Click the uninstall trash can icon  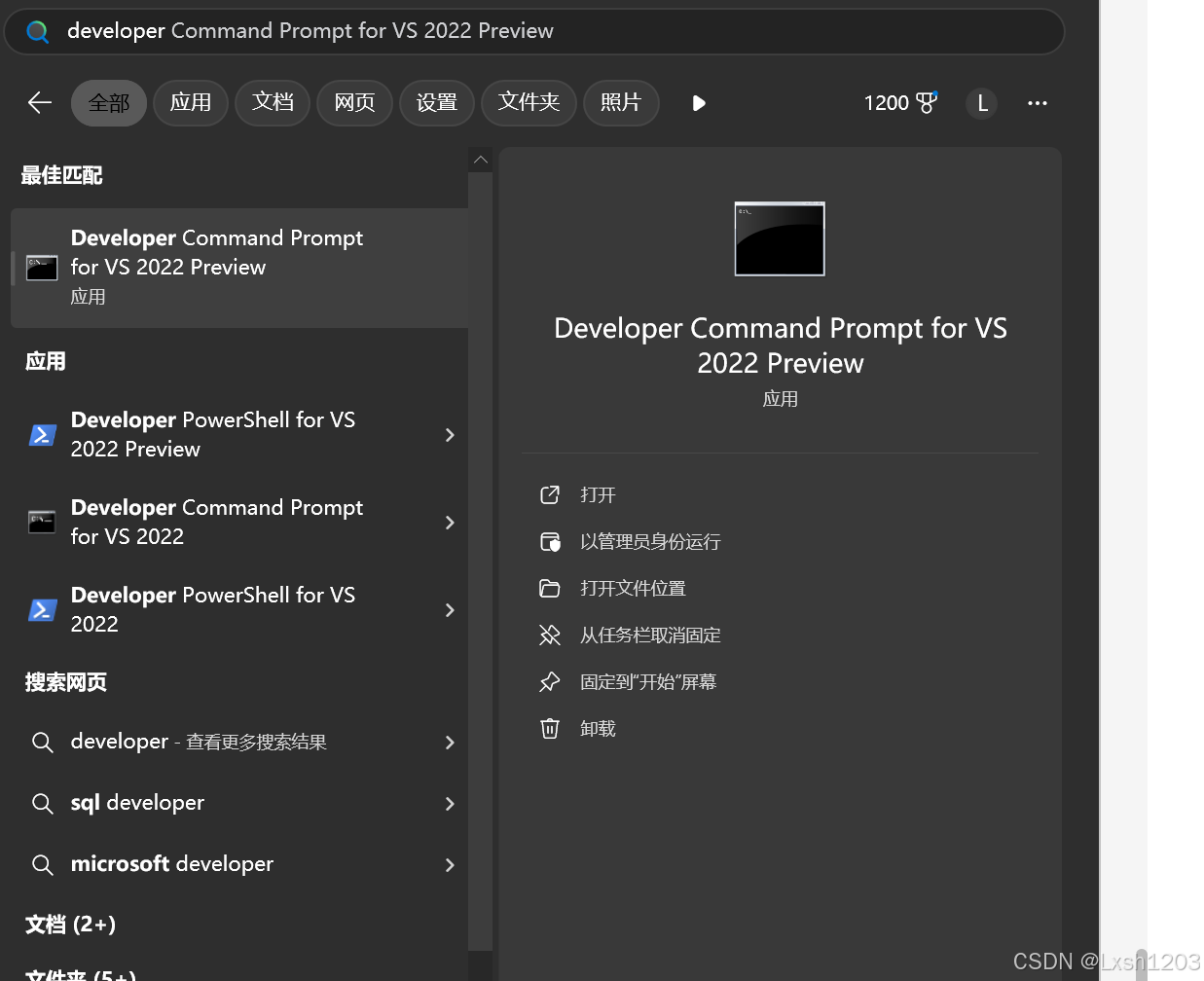point(550,728)
